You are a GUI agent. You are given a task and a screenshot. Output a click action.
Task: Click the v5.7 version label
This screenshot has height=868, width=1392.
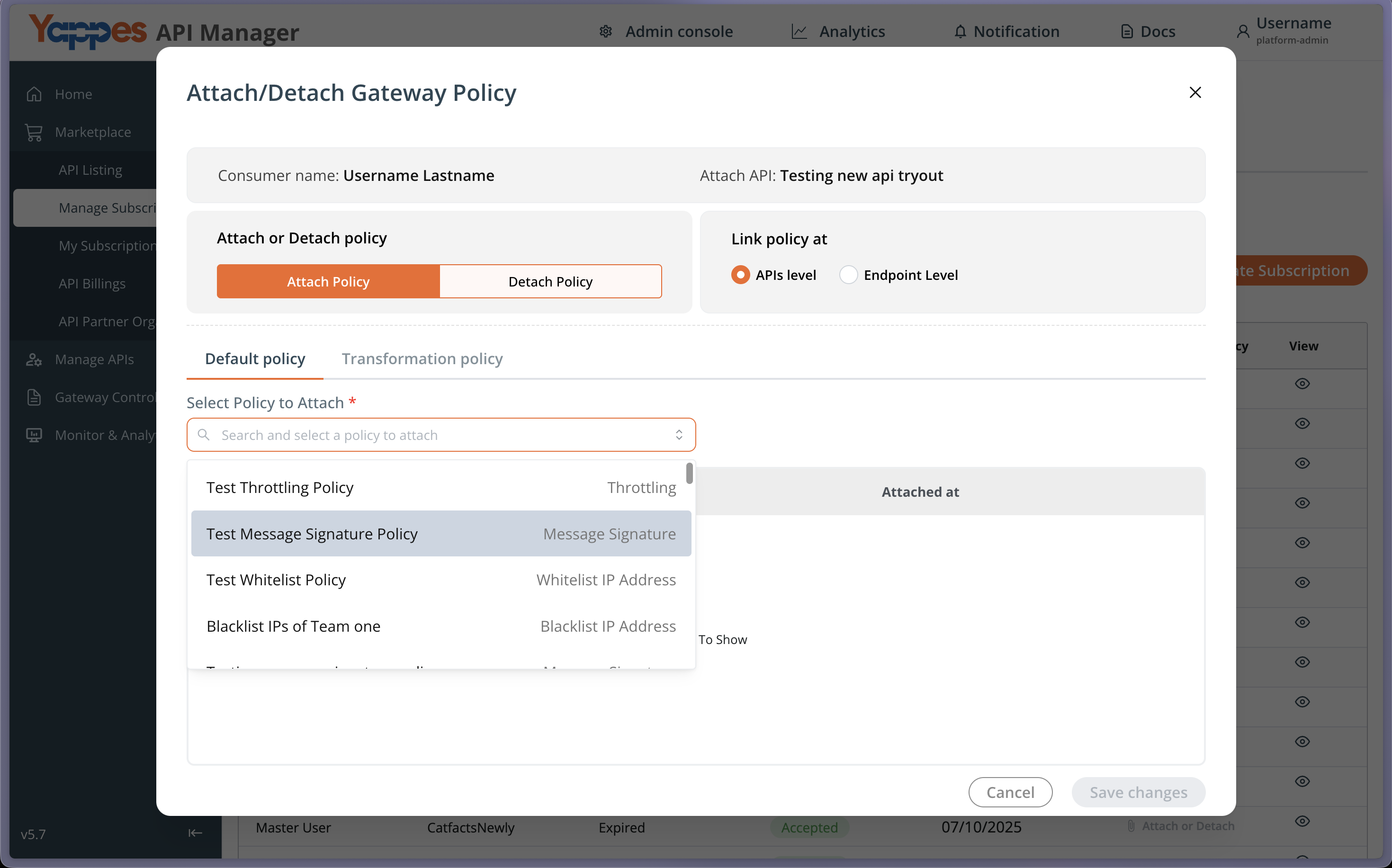[x=33, y=834]
